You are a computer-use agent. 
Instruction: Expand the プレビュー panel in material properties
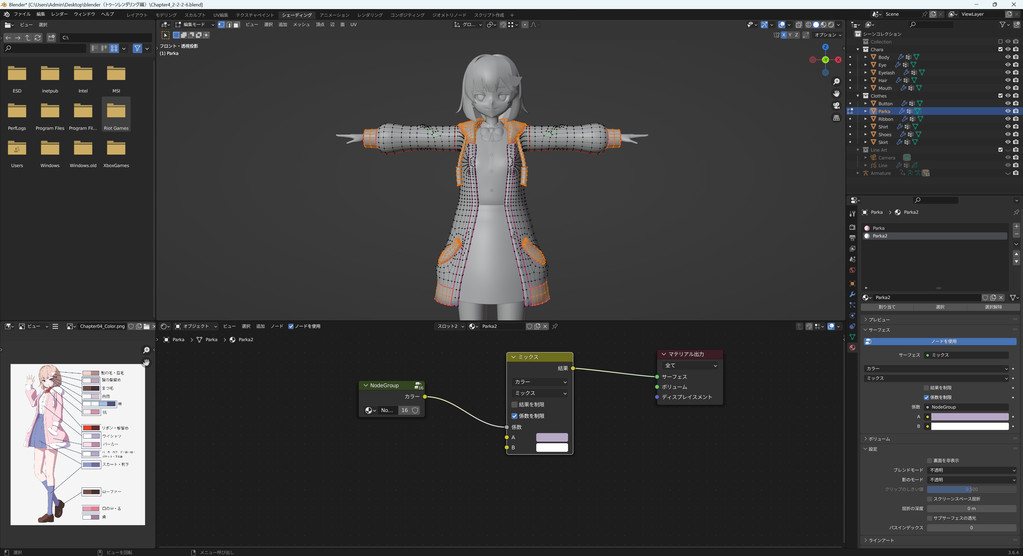click(x=880, y=320)
